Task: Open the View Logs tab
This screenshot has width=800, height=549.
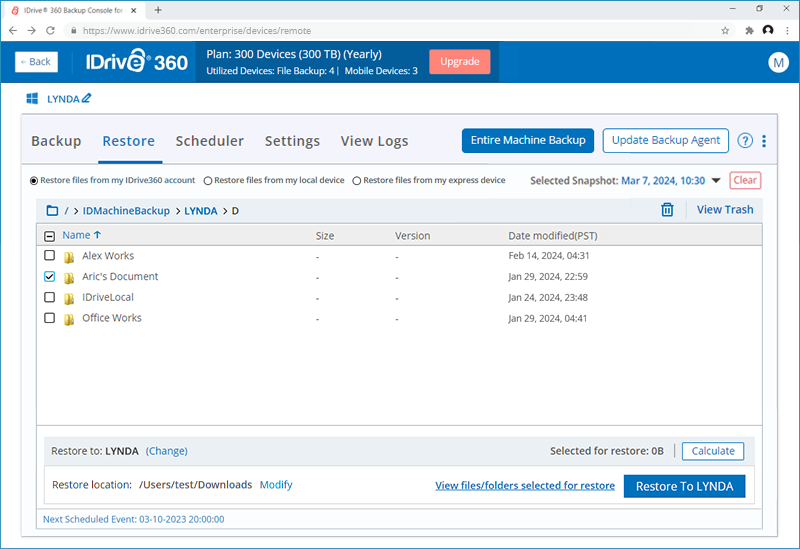Action: (x=374, y=141)
